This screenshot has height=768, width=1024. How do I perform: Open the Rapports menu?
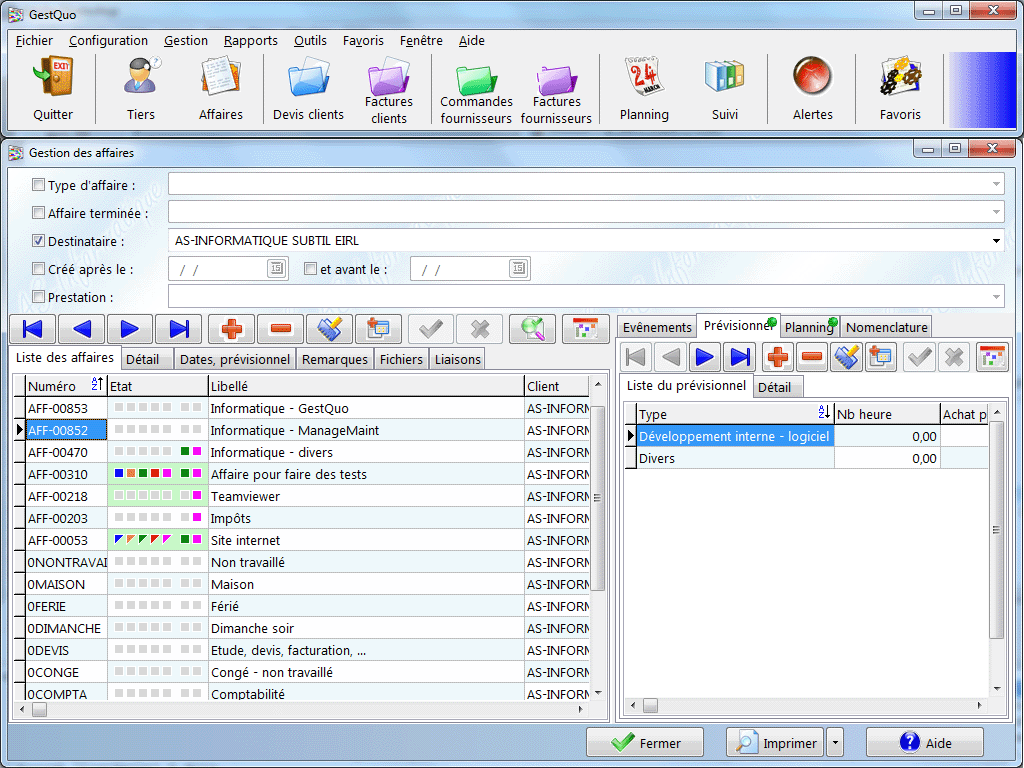tap(251, 40)
